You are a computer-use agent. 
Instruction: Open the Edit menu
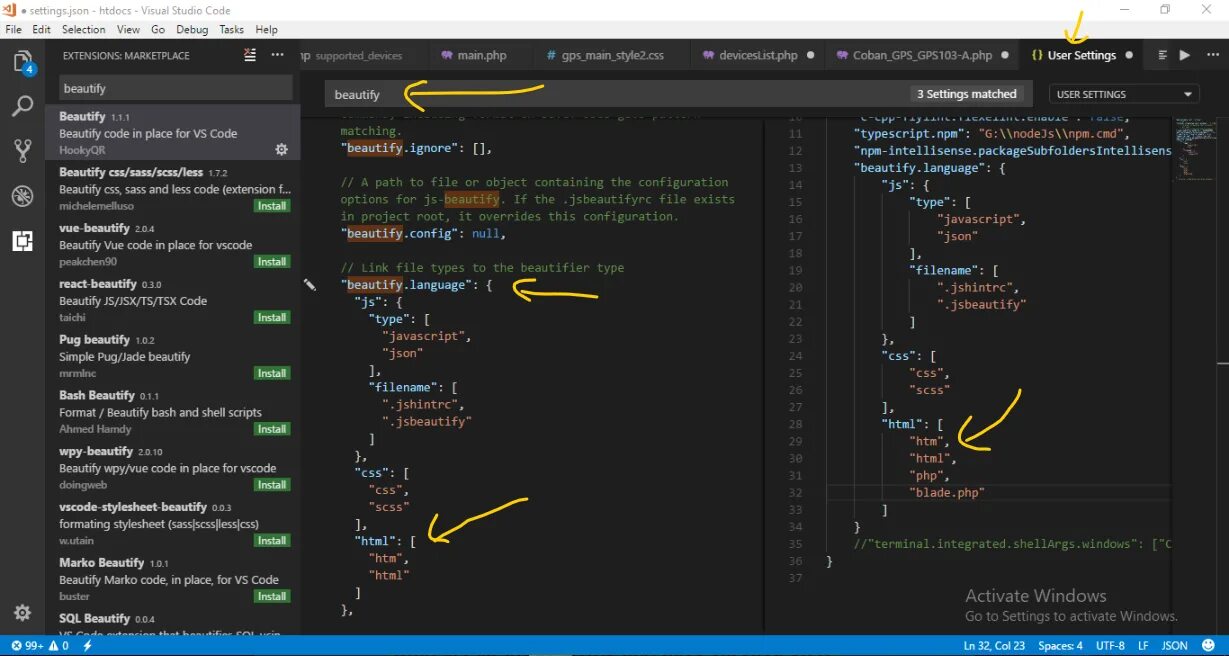(x=41, y=30)
